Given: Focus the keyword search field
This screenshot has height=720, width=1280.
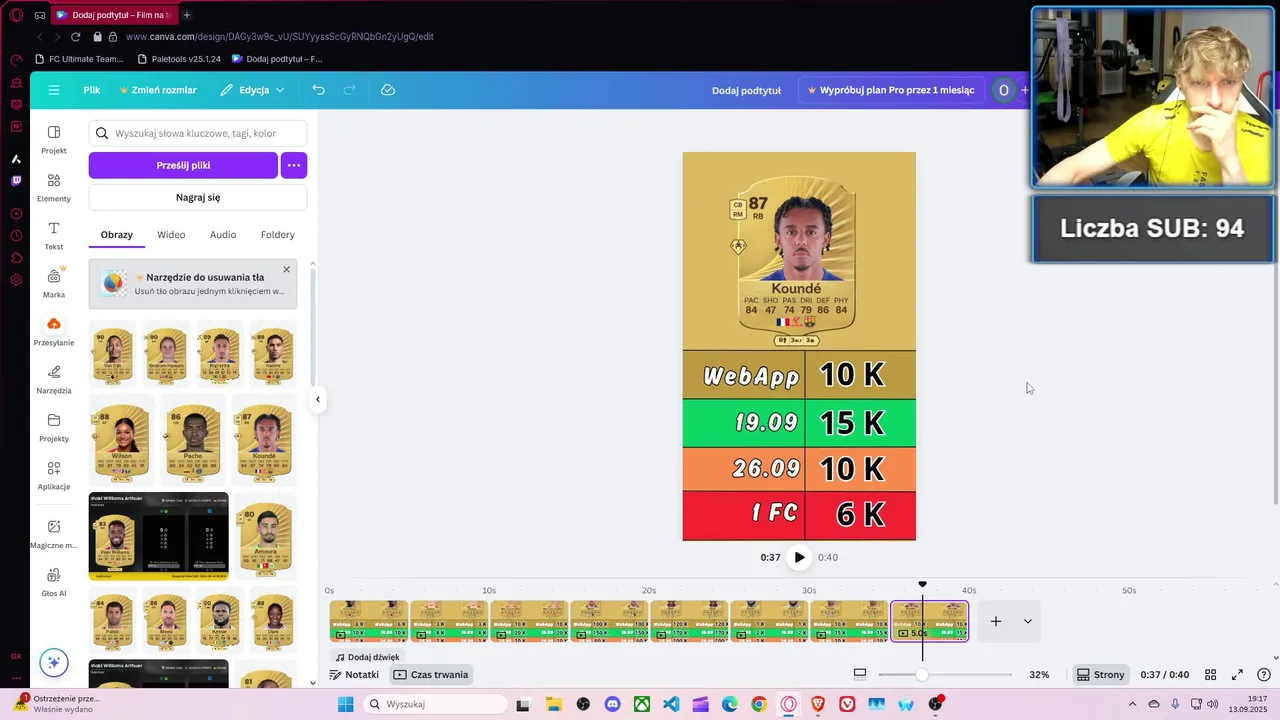Looking at the screenshot, I should [x=198, y=133].
